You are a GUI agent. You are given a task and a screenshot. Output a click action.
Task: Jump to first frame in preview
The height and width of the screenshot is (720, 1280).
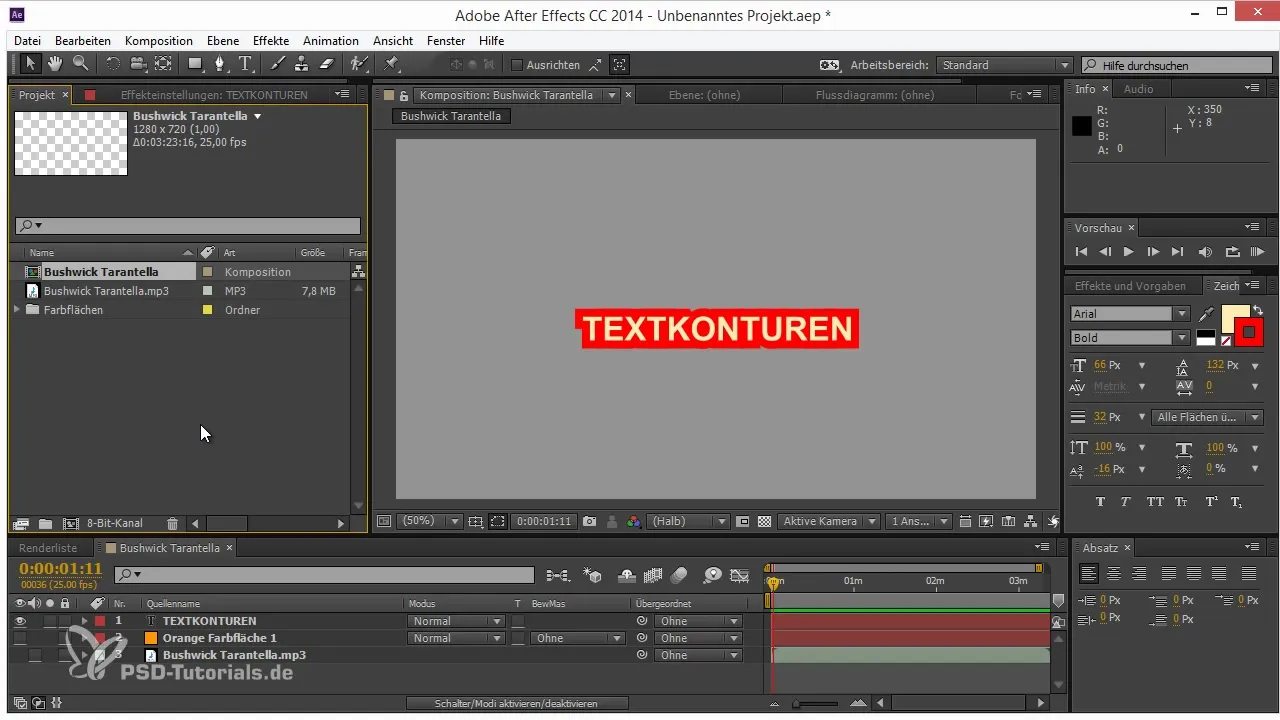[x=1081, y=252]
